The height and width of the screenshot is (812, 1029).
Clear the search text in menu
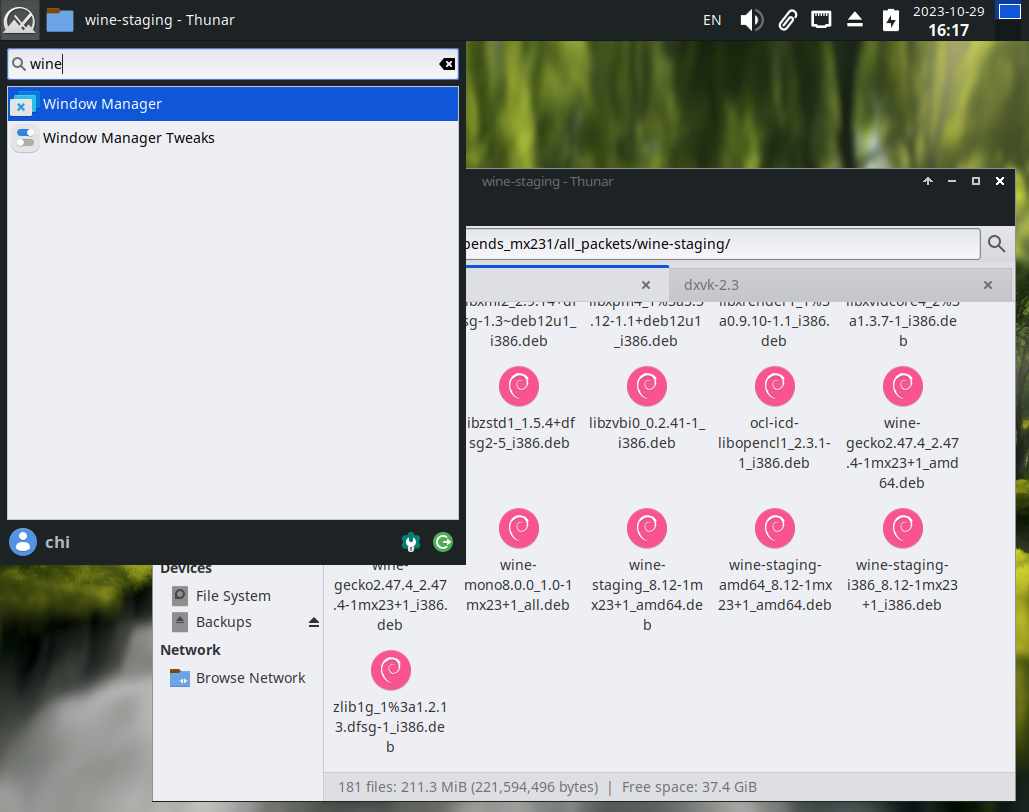(x=447, y=65)
